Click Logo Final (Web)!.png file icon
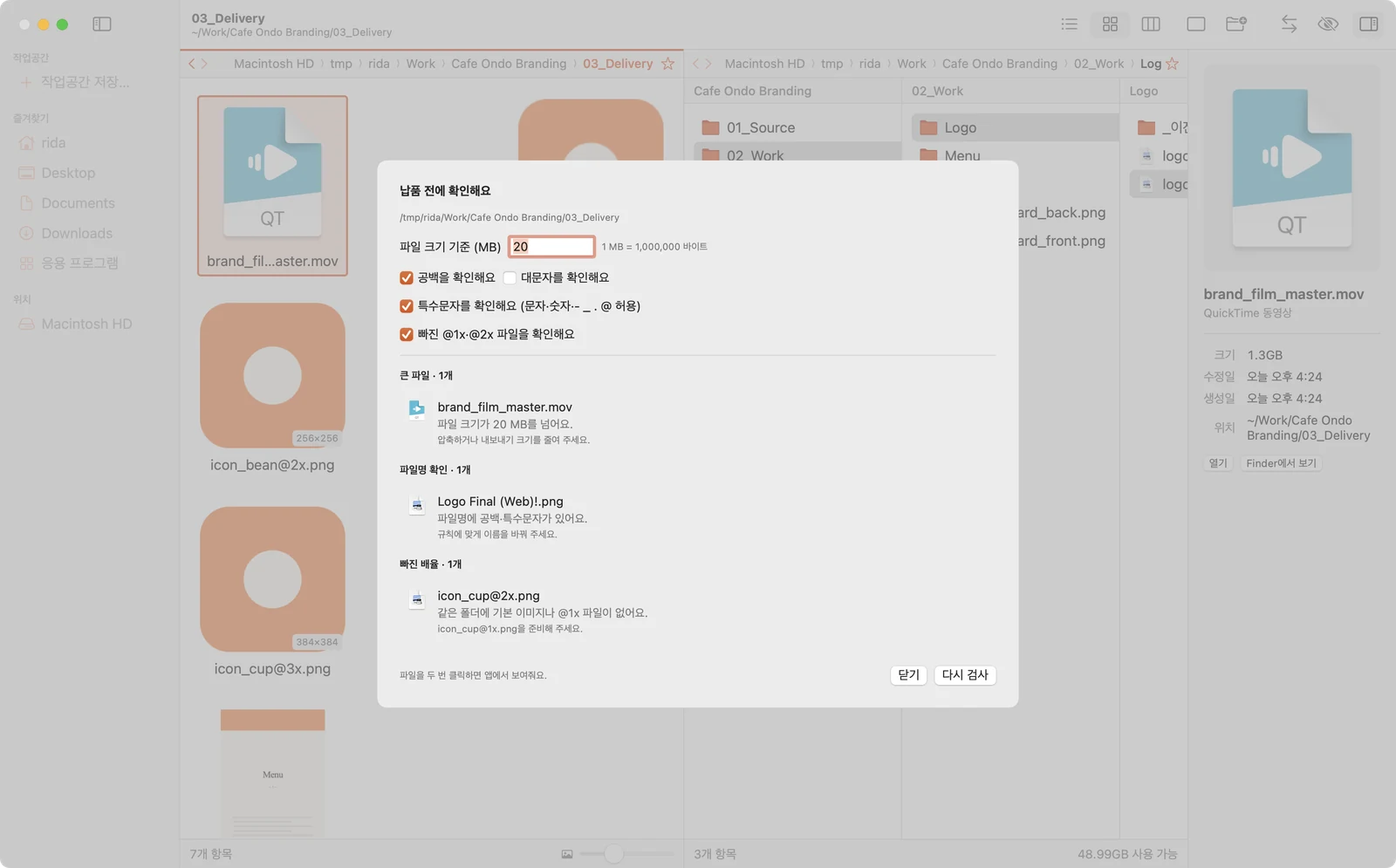The height and width of the screenshot is (868, 1396). coord(417,504)
